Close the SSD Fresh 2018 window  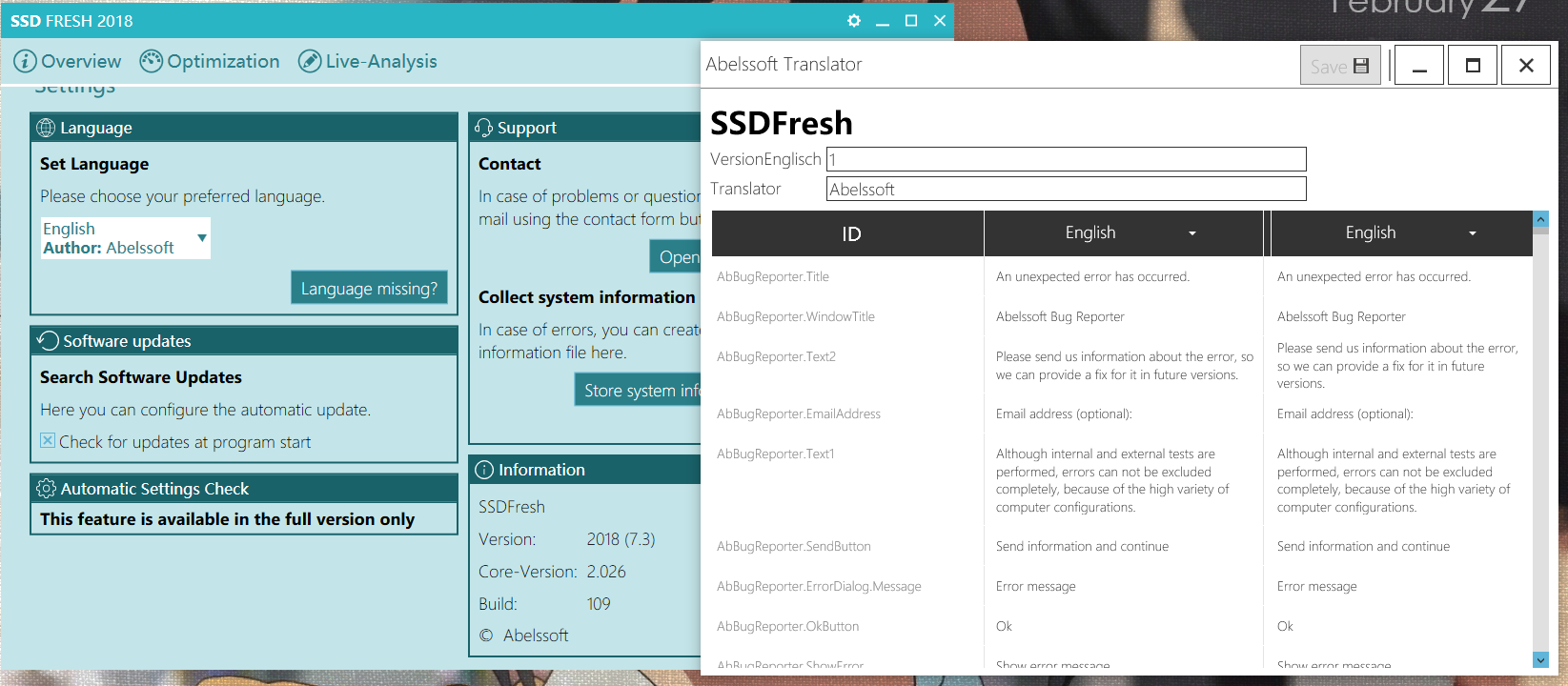tap(940, 21)
